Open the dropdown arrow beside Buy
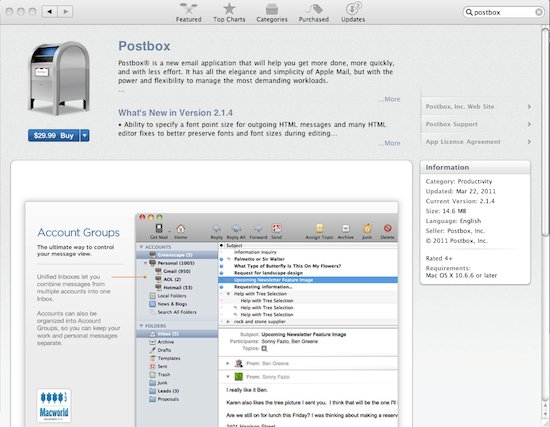550x427 pixels. click(85, 135)
